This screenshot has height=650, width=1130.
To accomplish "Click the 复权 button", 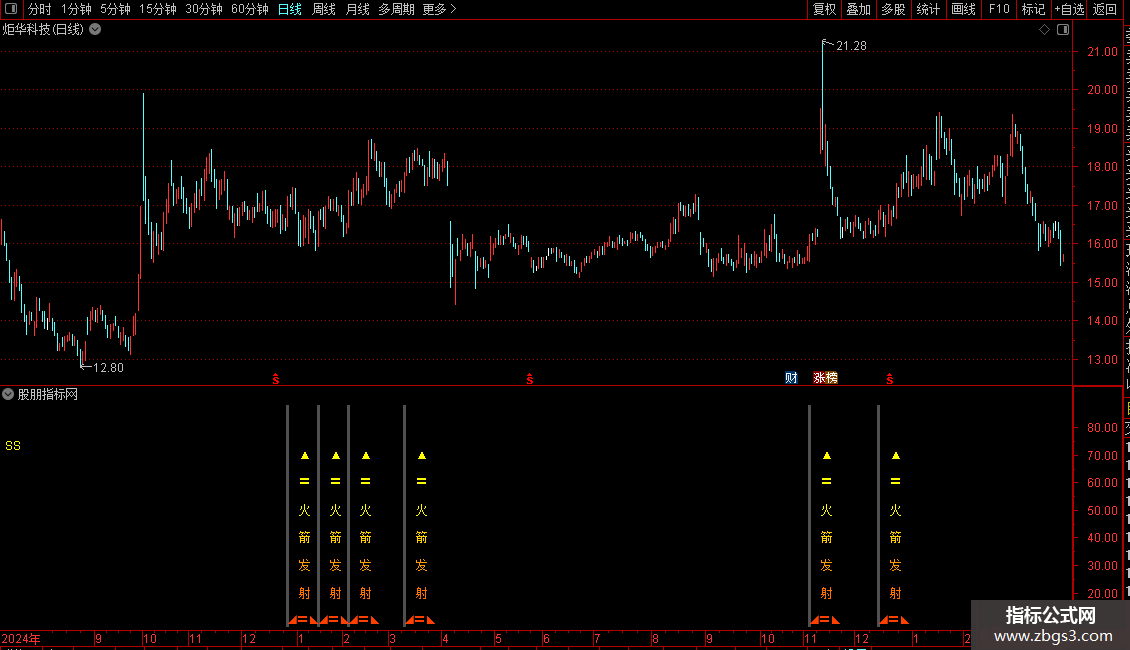I will 824,9.
